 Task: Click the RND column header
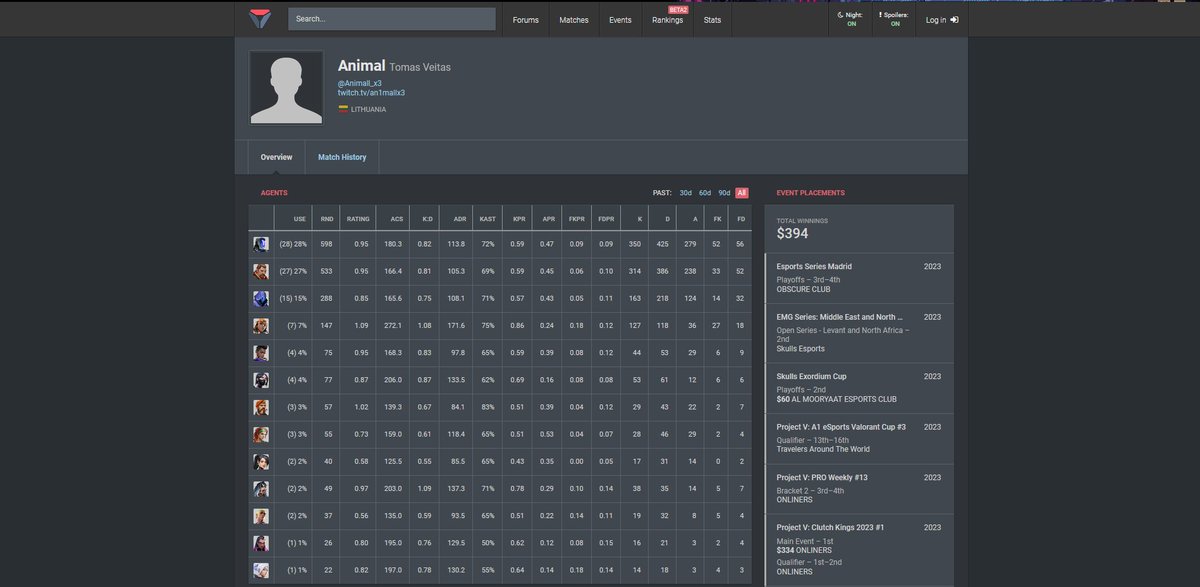(327, 218)
